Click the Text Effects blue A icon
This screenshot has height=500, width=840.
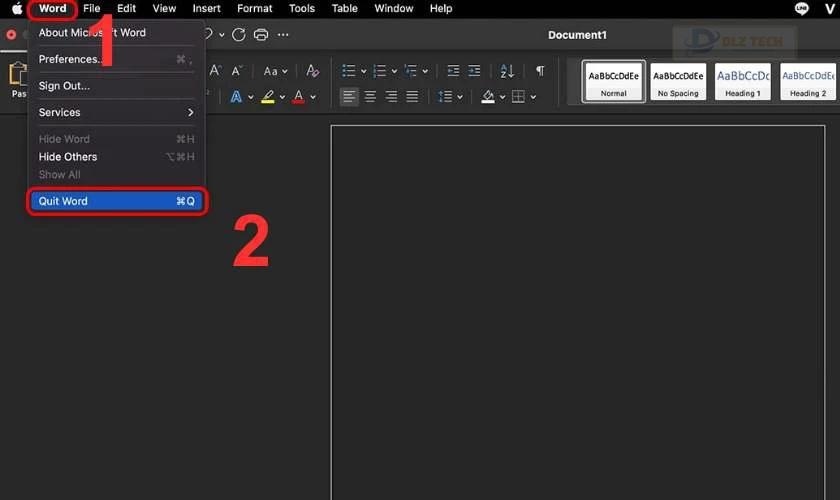click(x=236, y=97)
